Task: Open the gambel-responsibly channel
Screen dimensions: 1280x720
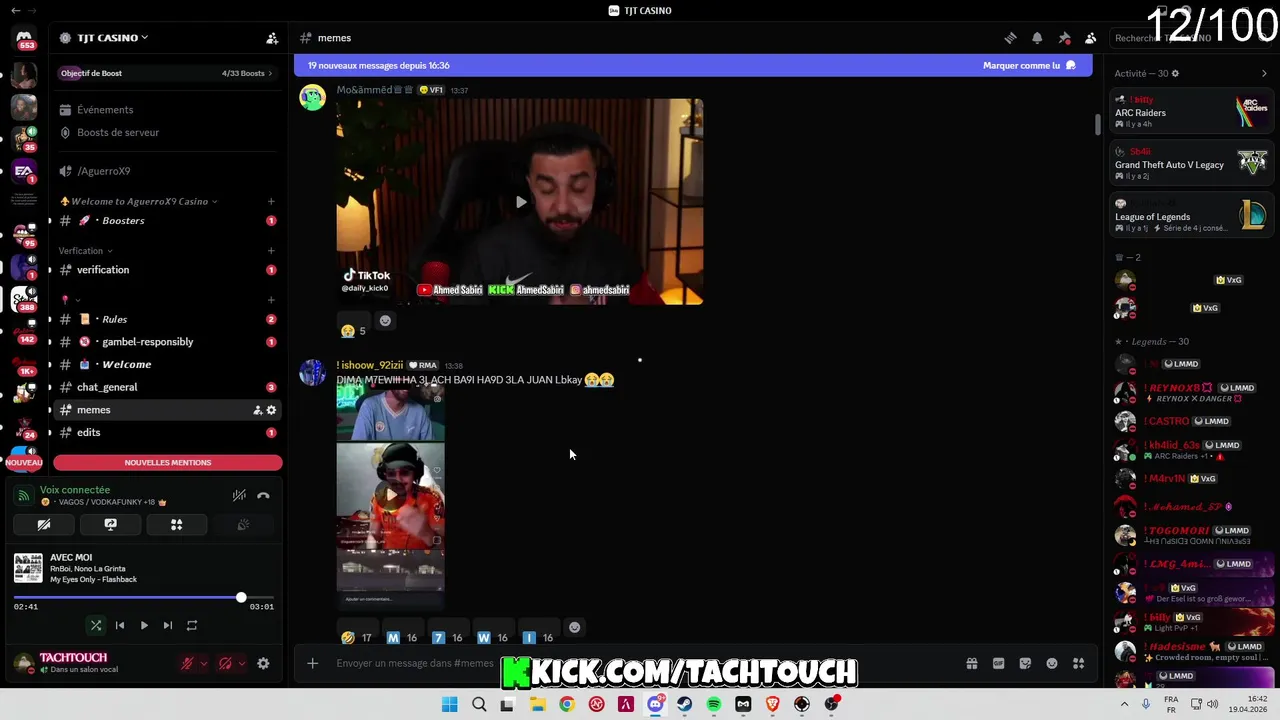Action: (x=168, y=342)
